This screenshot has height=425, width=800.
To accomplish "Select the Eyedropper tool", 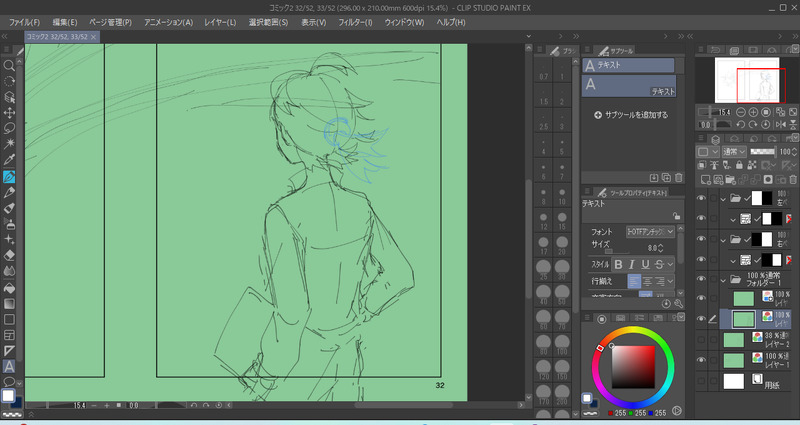I will (9, 160).
